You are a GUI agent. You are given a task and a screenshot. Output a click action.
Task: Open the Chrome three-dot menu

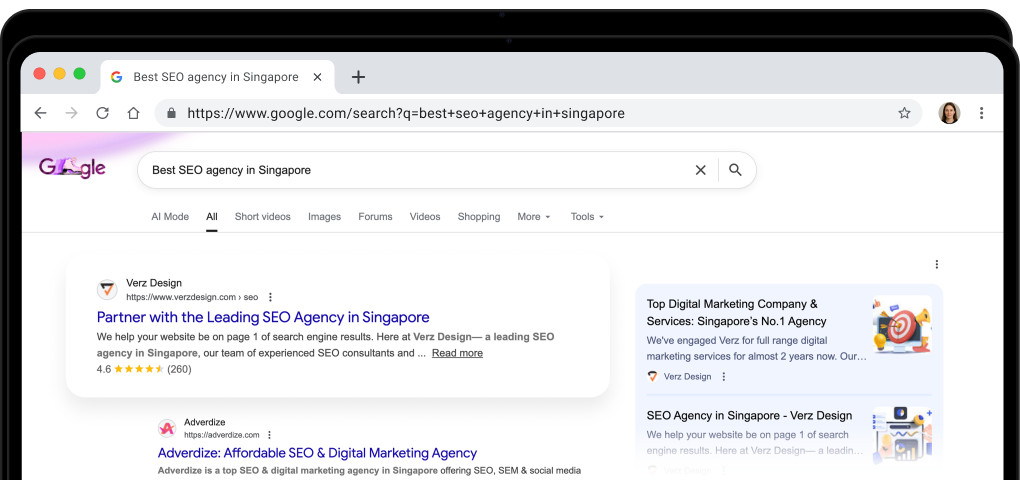tap(982, 113)
